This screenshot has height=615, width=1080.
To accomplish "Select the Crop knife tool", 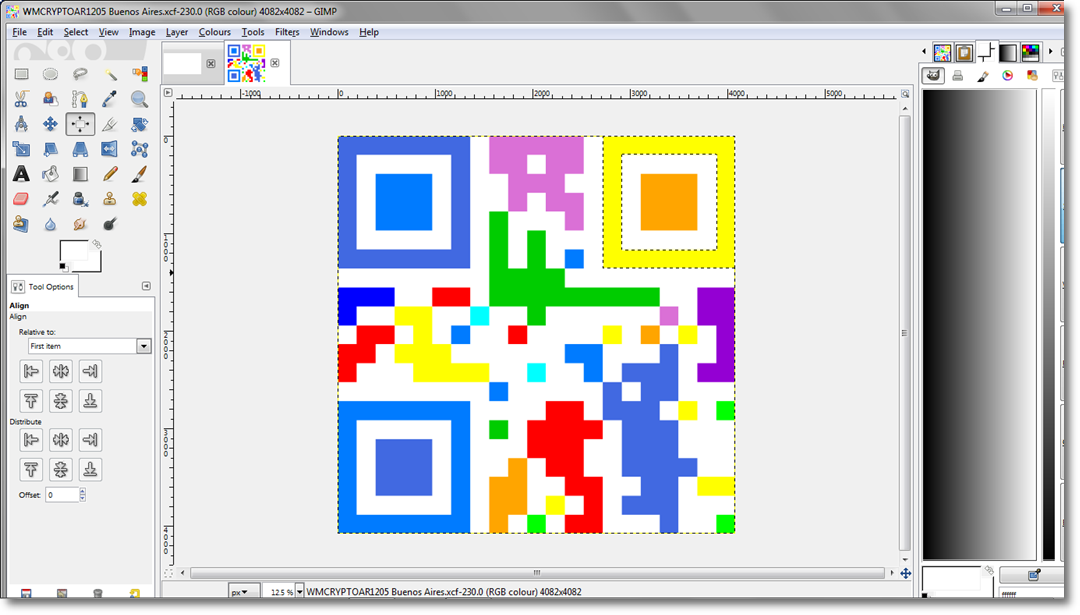I will tap(110, 124).
